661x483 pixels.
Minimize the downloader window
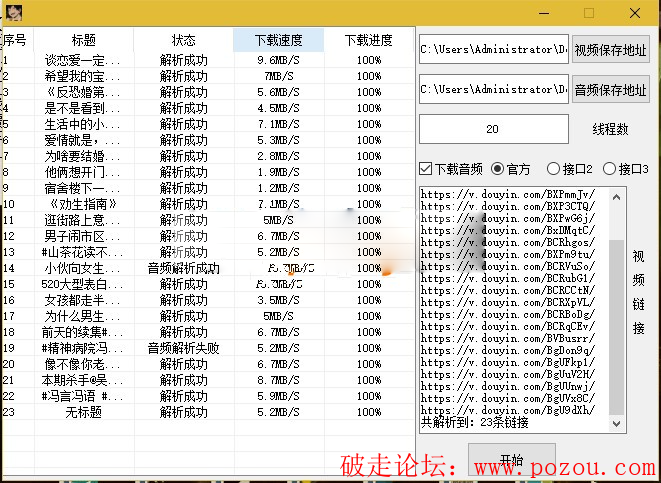pyautogui.click(x=544, y=13)
